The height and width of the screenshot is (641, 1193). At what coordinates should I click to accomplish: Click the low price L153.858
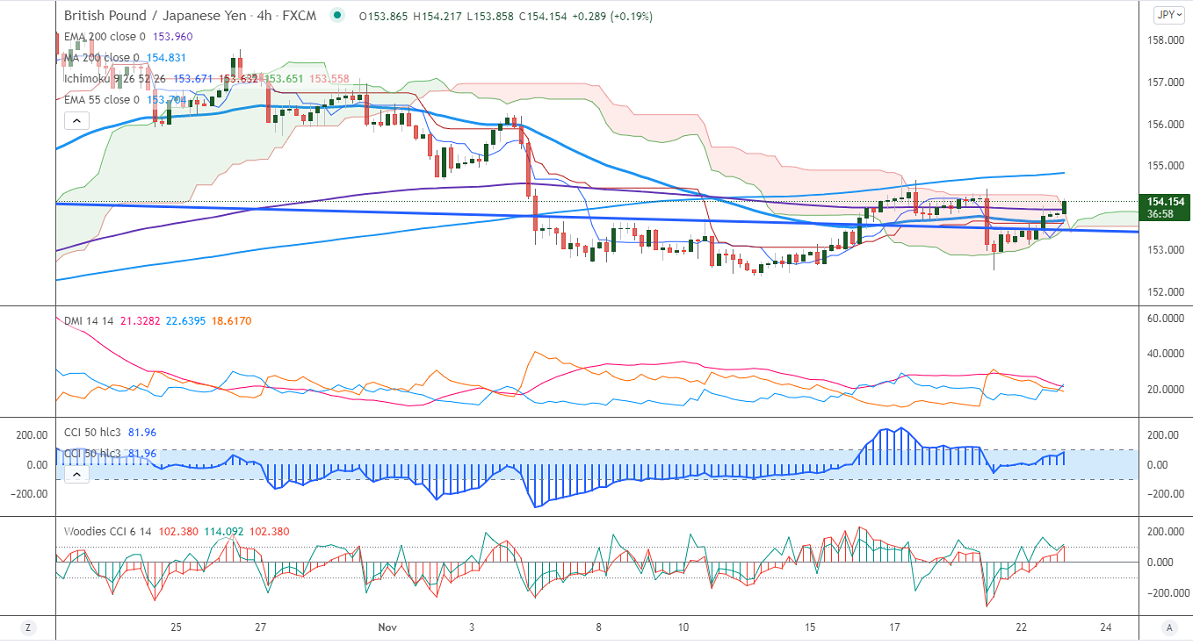click(x=490, y=16)
